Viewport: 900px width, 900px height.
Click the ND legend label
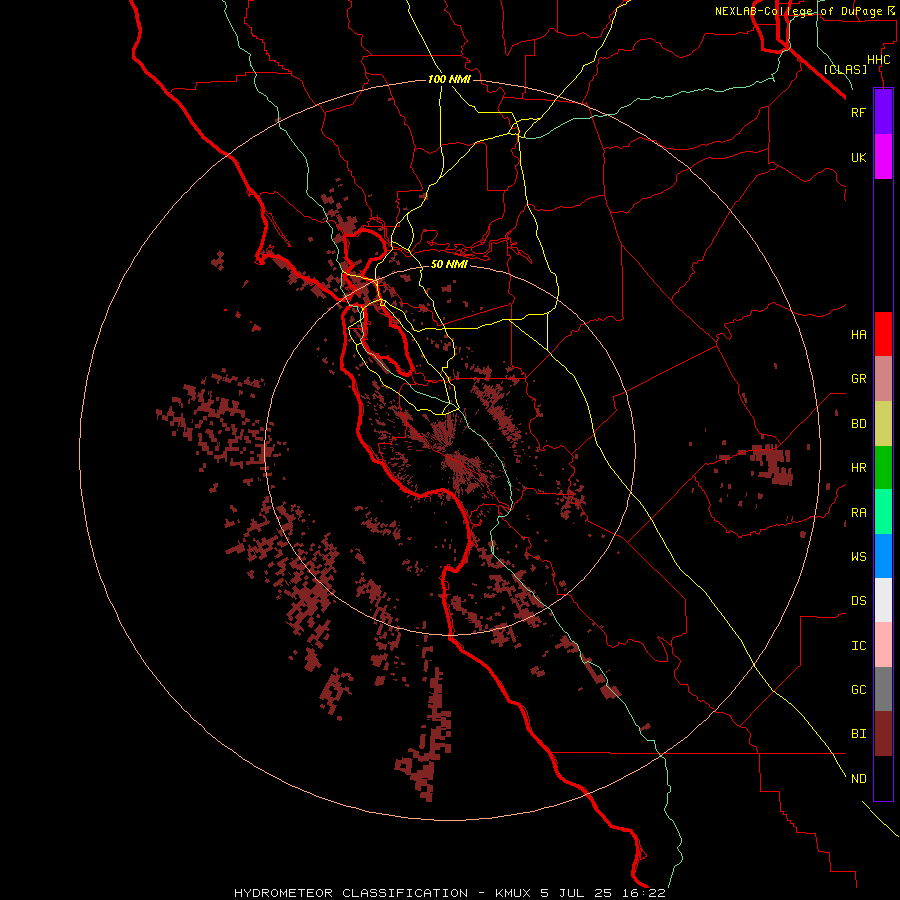pyautogui.click(x=858, y=778)
